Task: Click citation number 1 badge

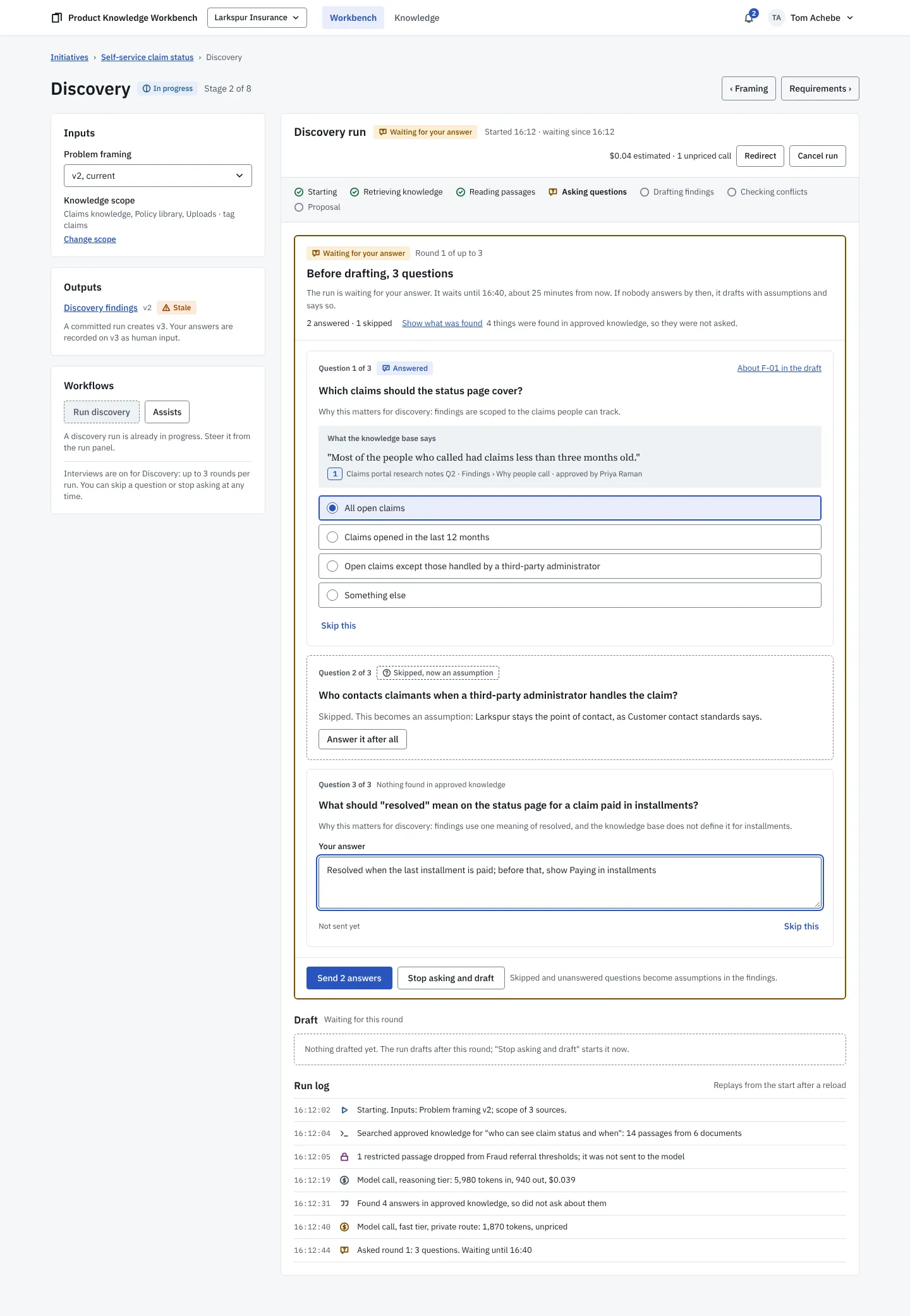Action: click(335, 474)
